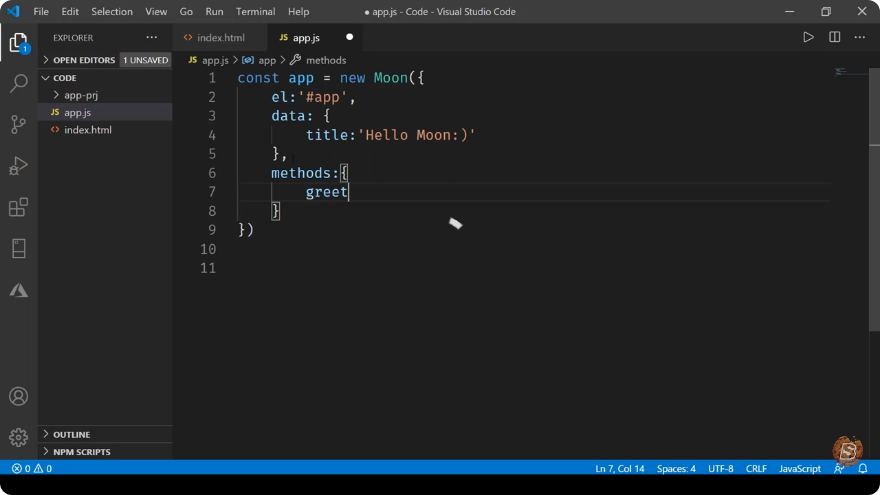Open the Source Control view

(x=19, y=125)
